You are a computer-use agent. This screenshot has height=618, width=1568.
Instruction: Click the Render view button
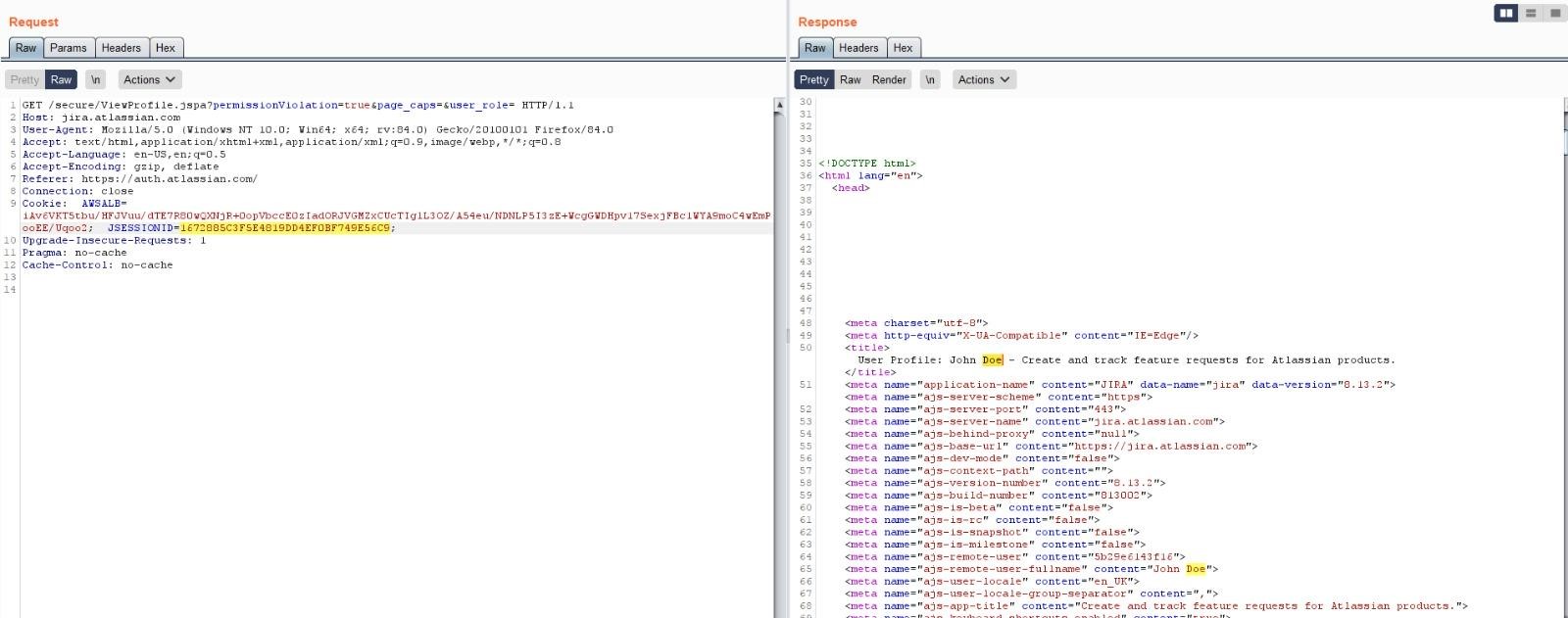(x=889, y=79)
